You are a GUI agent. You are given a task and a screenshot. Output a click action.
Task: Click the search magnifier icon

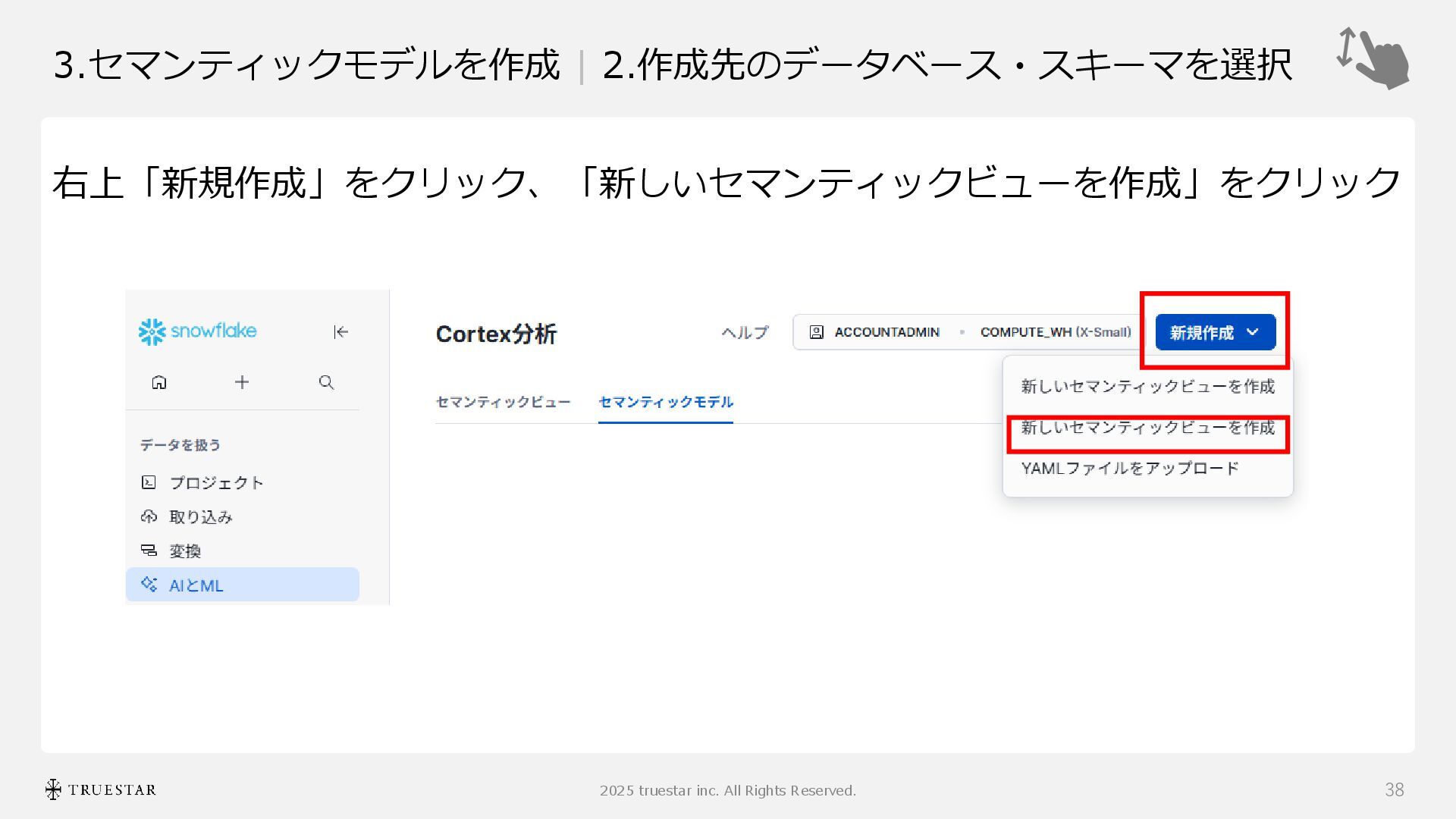click(326, 382)
